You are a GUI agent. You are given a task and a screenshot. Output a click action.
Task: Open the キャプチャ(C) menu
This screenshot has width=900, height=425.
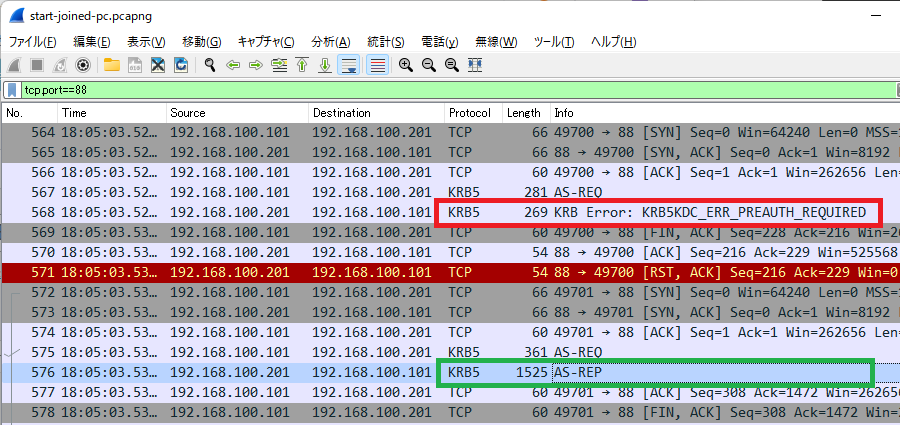(266, 42)
